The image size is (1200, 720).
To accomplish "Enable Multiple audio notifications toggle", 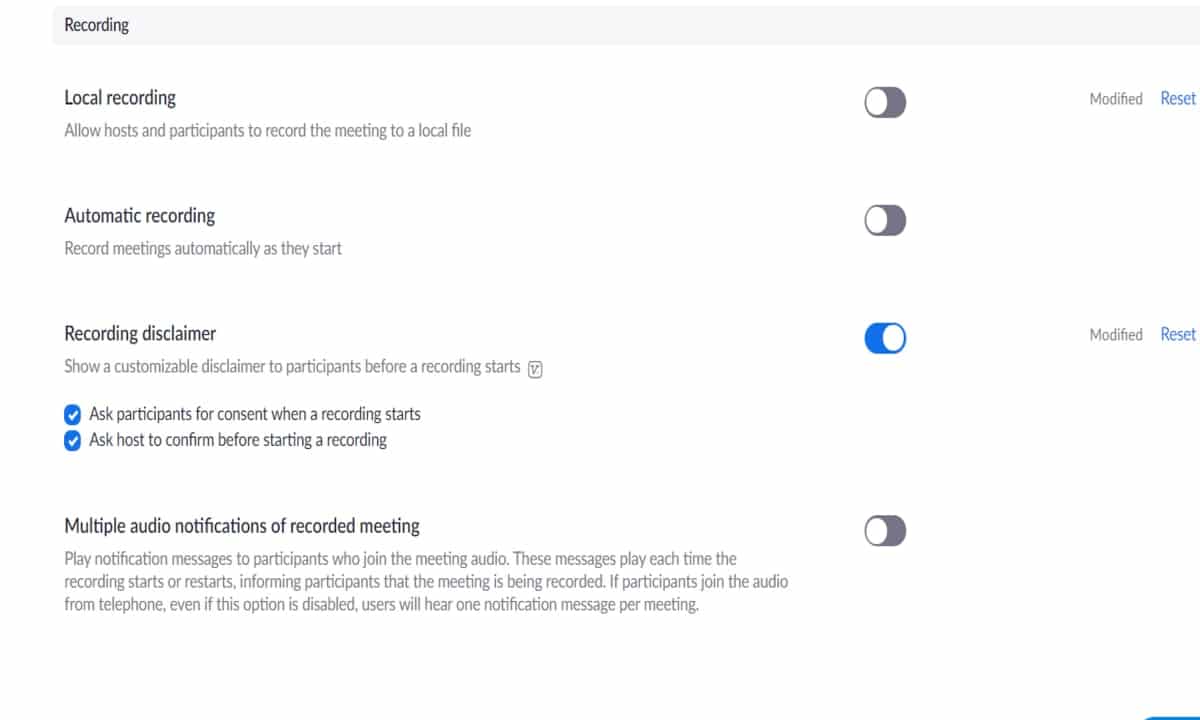I will pos(885,531).
